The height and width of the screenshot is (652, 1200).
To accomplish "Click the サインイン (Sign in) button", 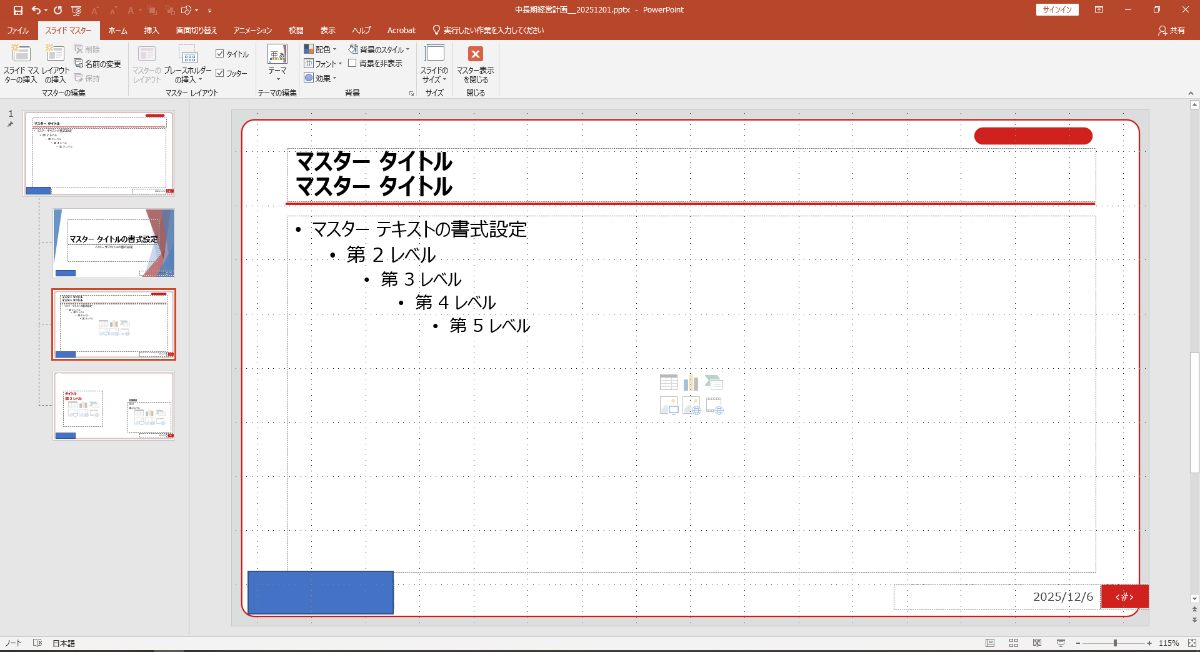I will 1056,9.
